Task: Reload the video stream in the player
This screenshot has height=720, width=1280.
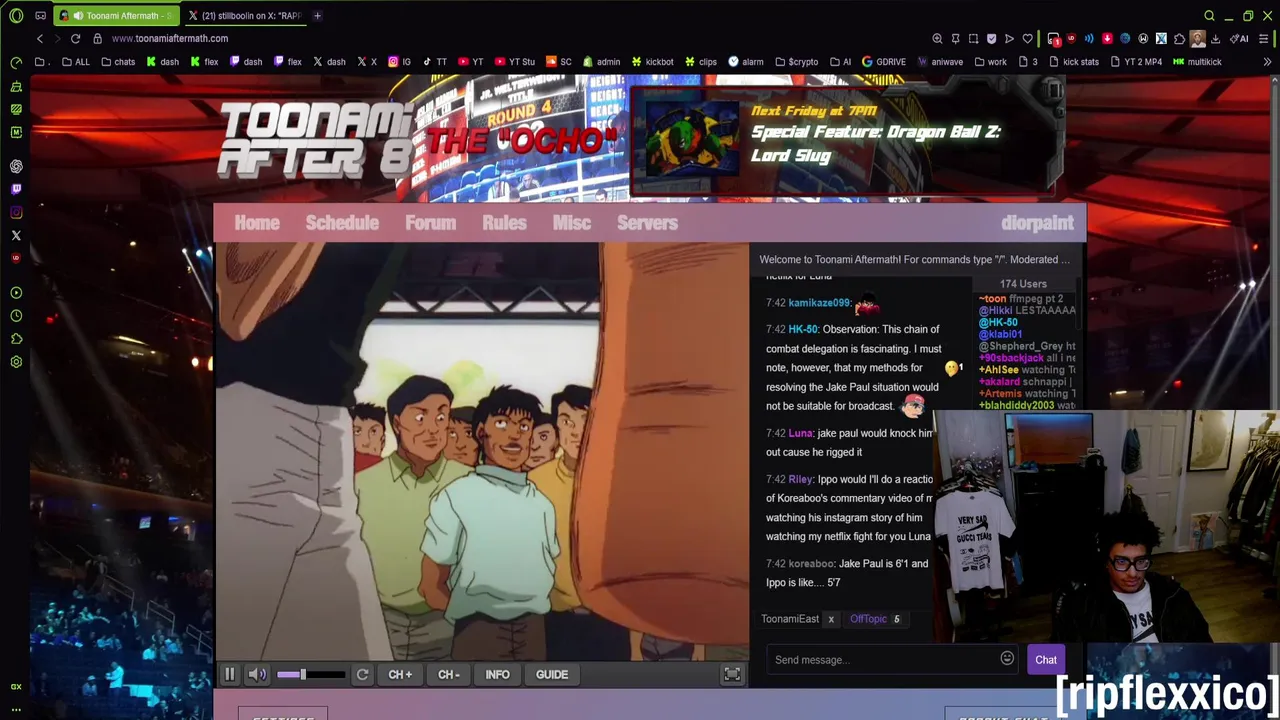Action: coord(363,675)
